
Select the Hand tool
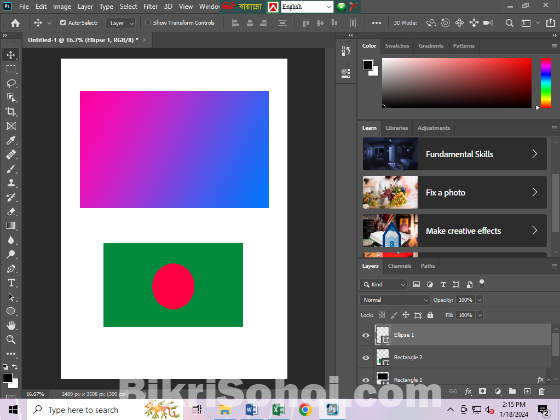[x=11, y=325]
